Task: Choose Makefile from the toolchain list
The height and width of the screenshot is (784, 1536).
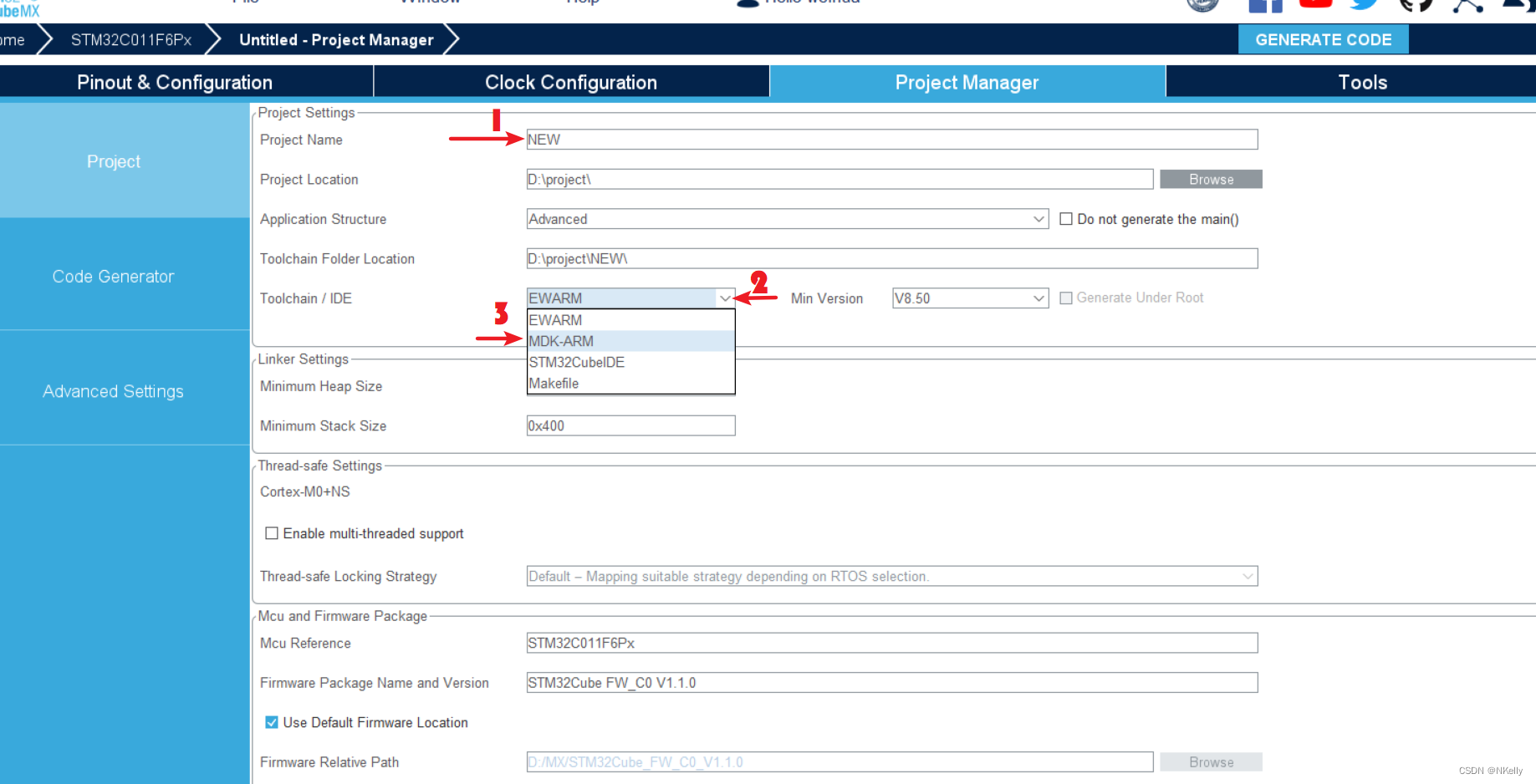Action: (x=630, y=383)
